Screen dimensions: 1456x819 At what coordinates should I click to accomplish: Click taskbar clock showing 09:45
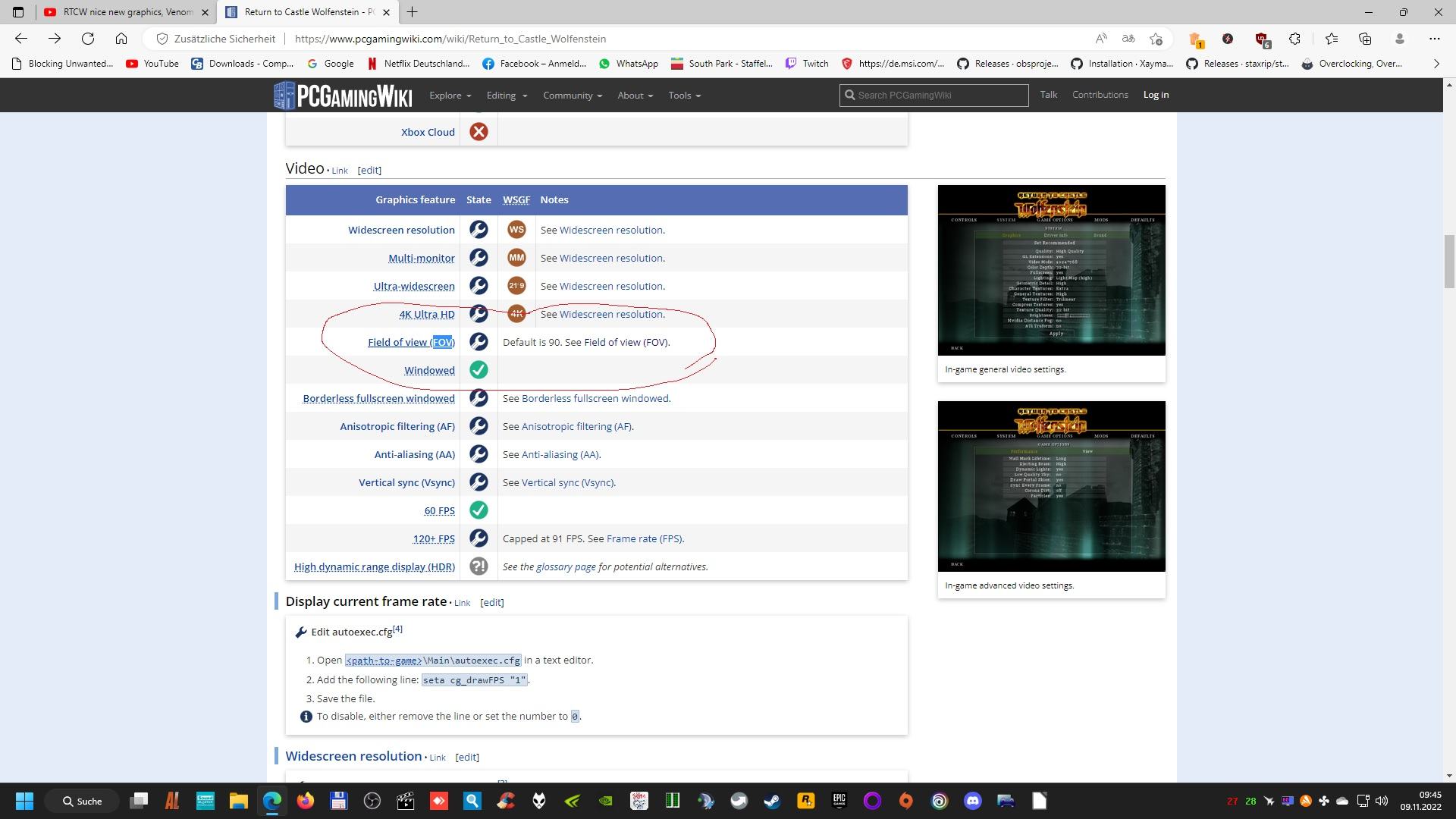tap(1420, 801)
